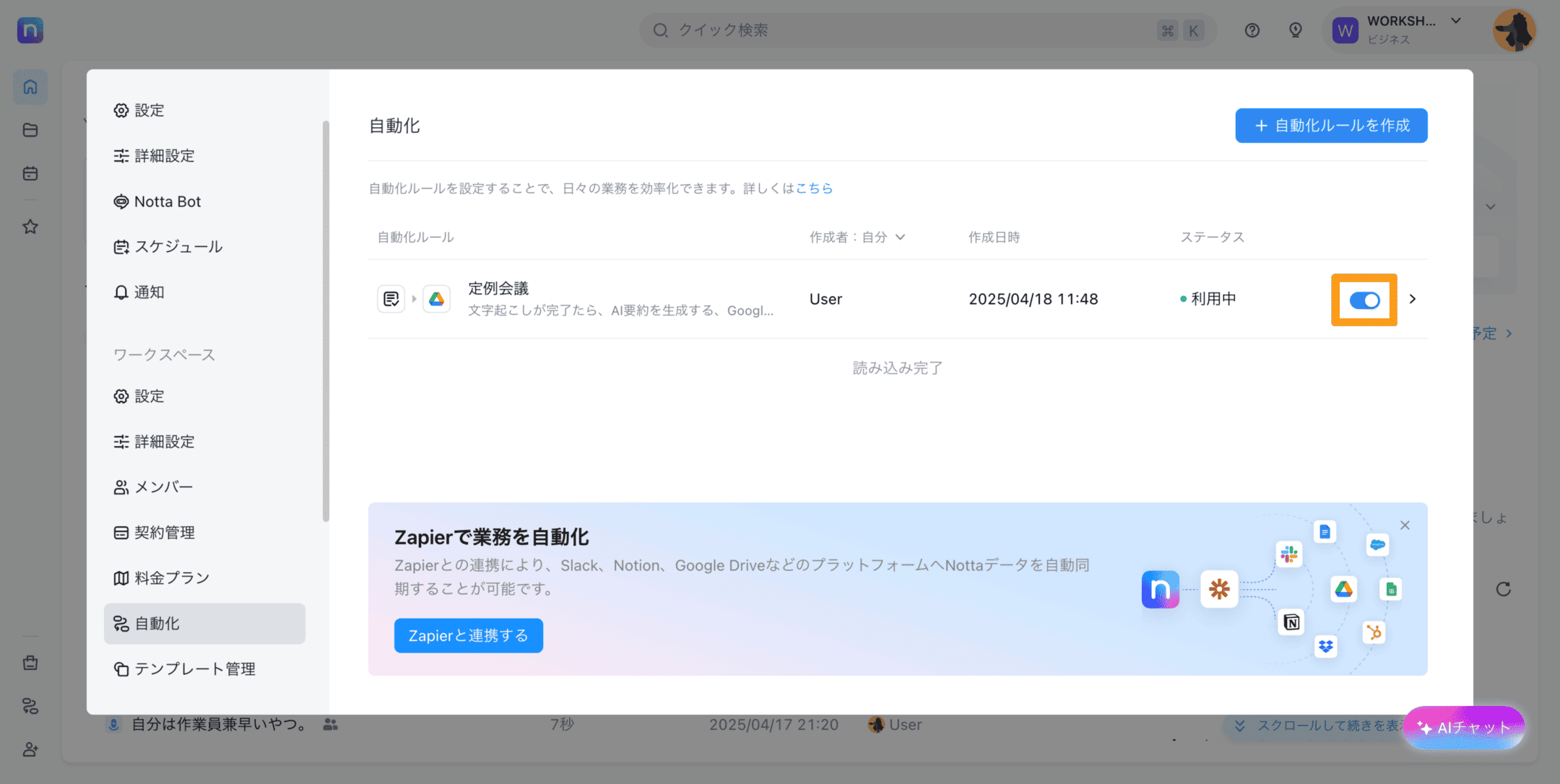This screenshot has width=1560, height=784.
Task: Click the Notion icon in Zapier banner
Action: pyautogui.click(x=1291, y=622)
